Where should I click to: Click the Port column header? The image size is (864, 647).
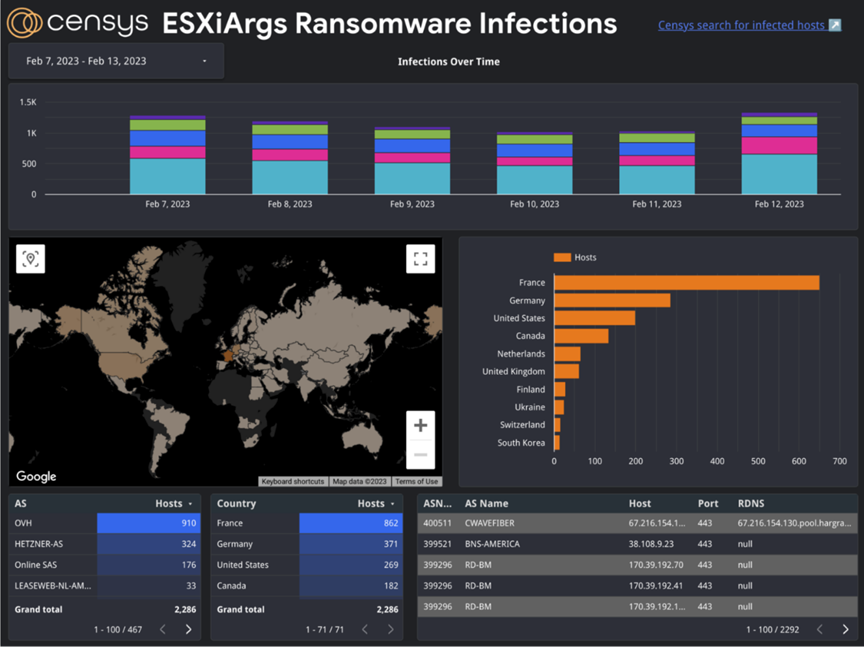pos(708,503)
